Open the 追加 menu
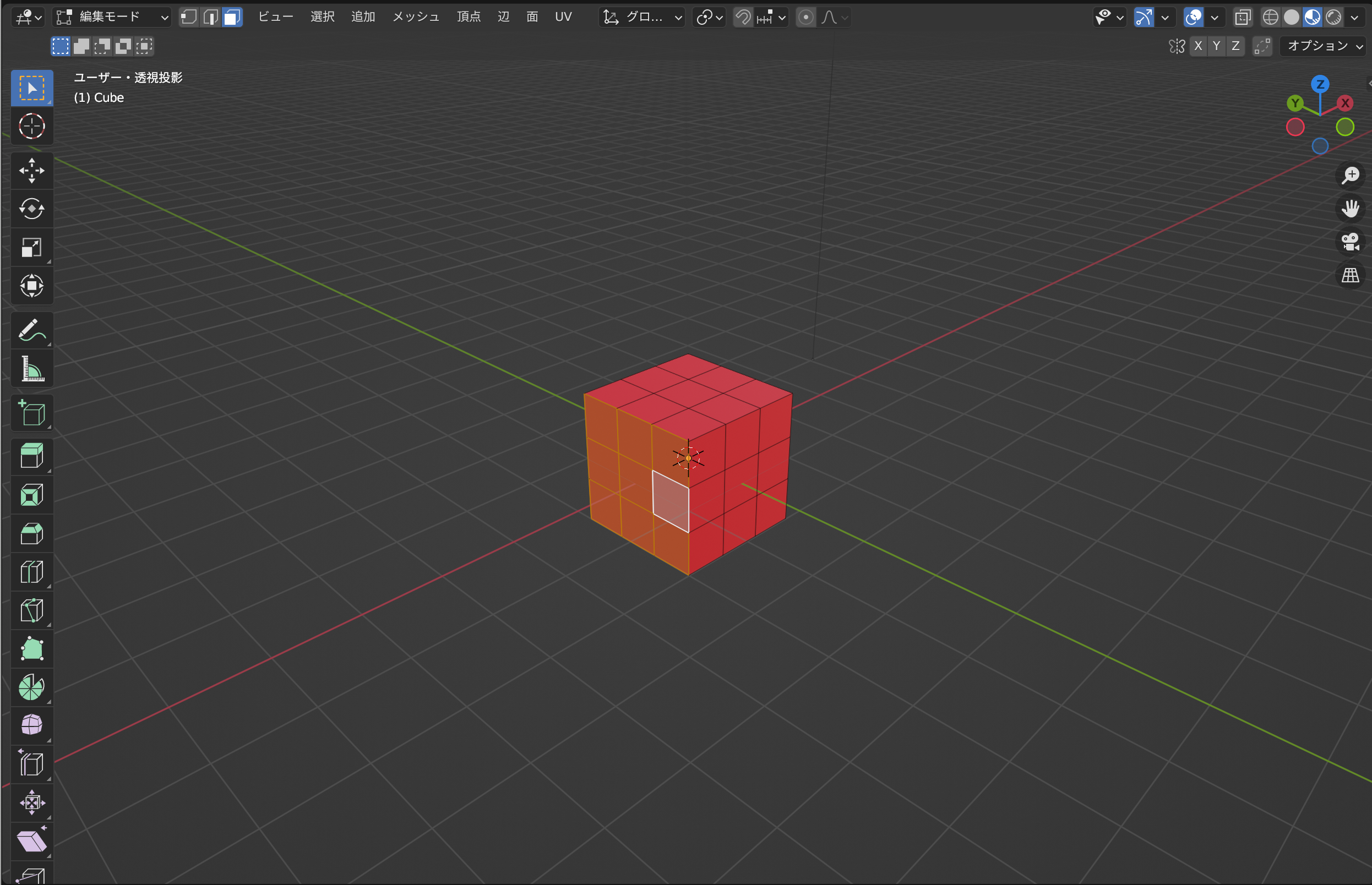 coord(363,17)
